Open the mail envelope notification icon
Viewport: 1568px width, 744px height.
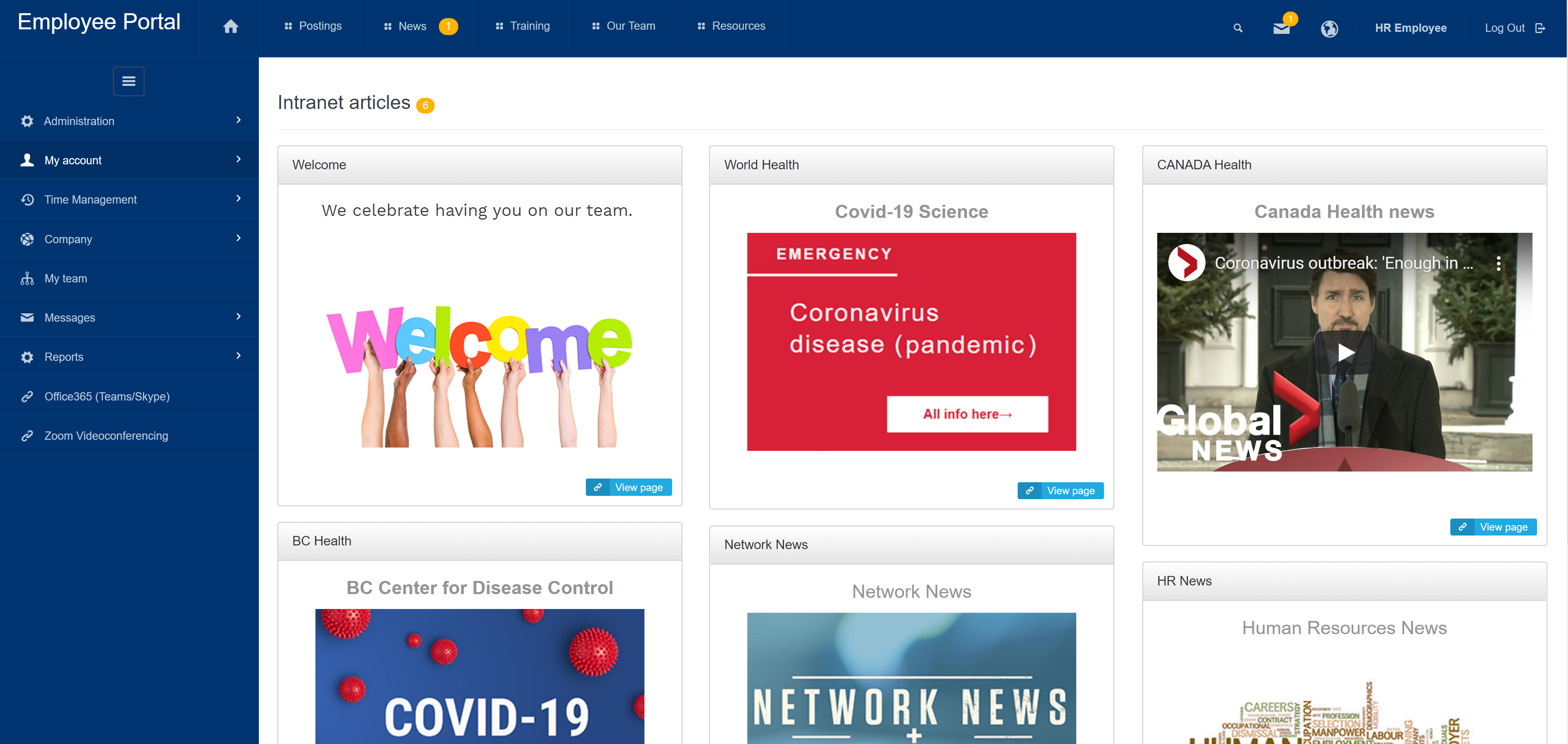(x=1281, y=28)
